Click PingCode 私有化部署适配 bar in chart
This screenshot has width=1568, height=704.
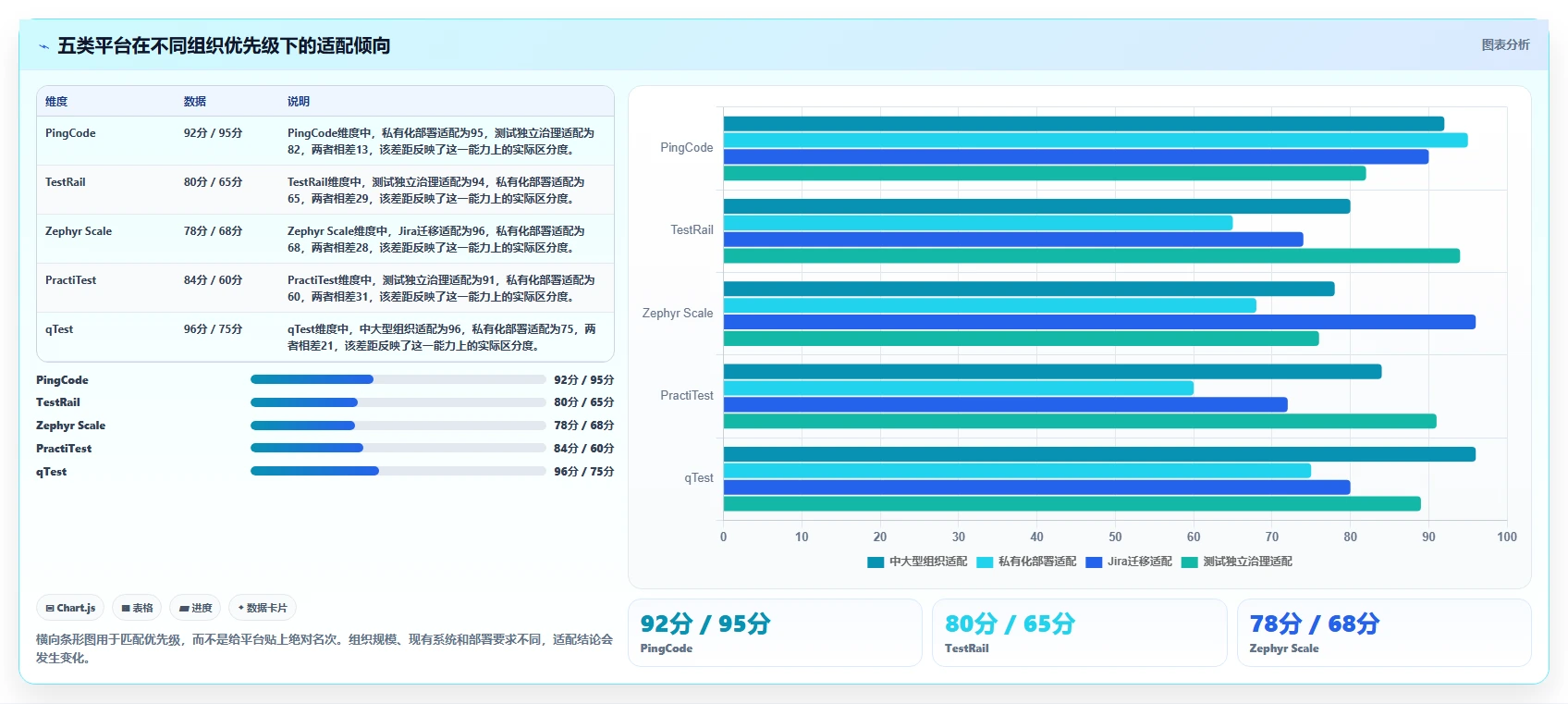click(1096, 141)
